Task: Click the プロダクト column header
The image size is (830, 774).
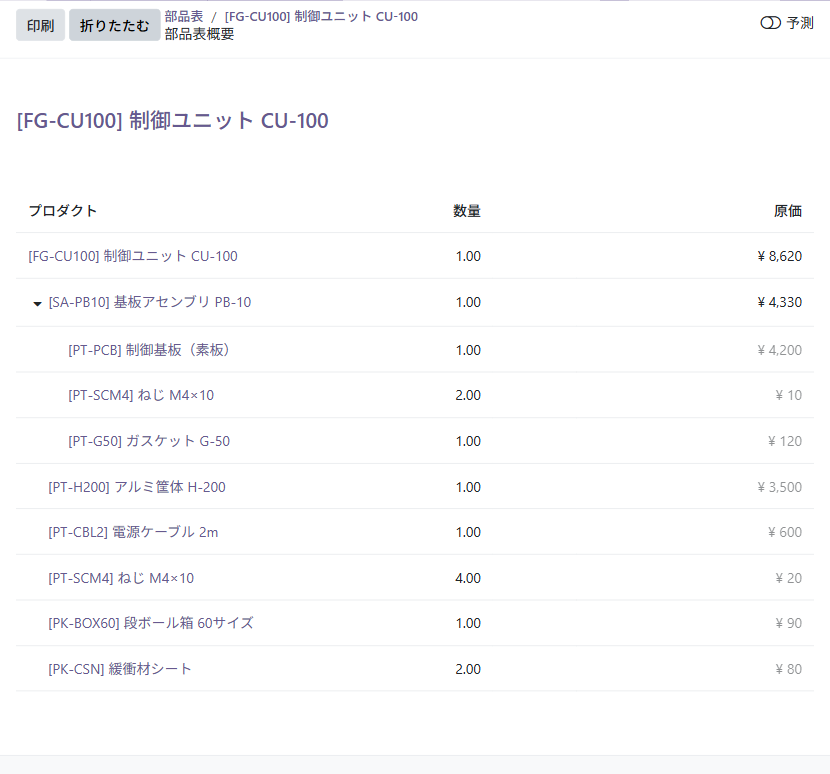Action: [x=62, y=211]
